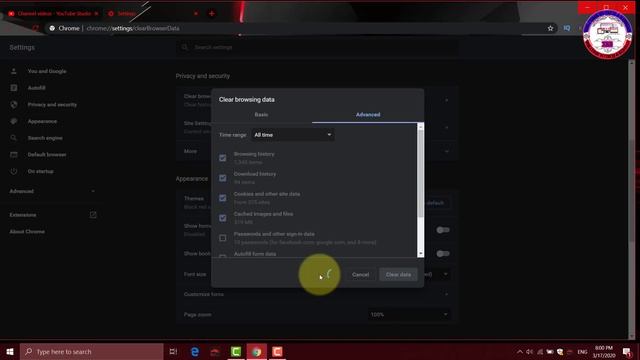The height and width of the screenshot is (360, 640).
Task: Click the magnifier icon in Search settings bar
Action: [x=185, y=47]
